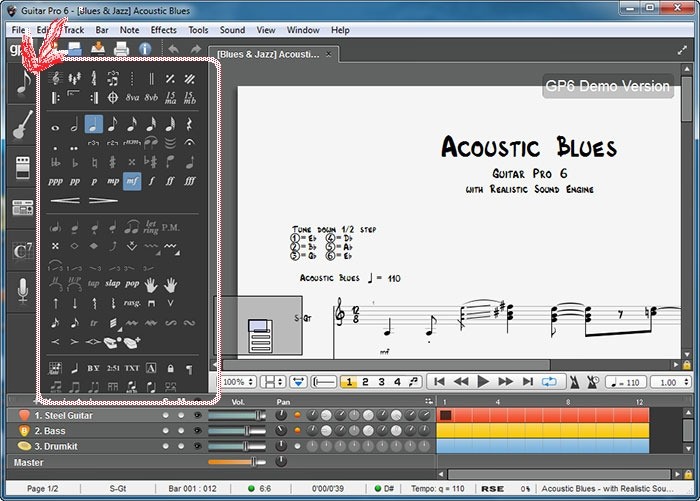Open the 1.00 playback speed dropdown
Screen dimensions: 700x501
coord(666,382)
